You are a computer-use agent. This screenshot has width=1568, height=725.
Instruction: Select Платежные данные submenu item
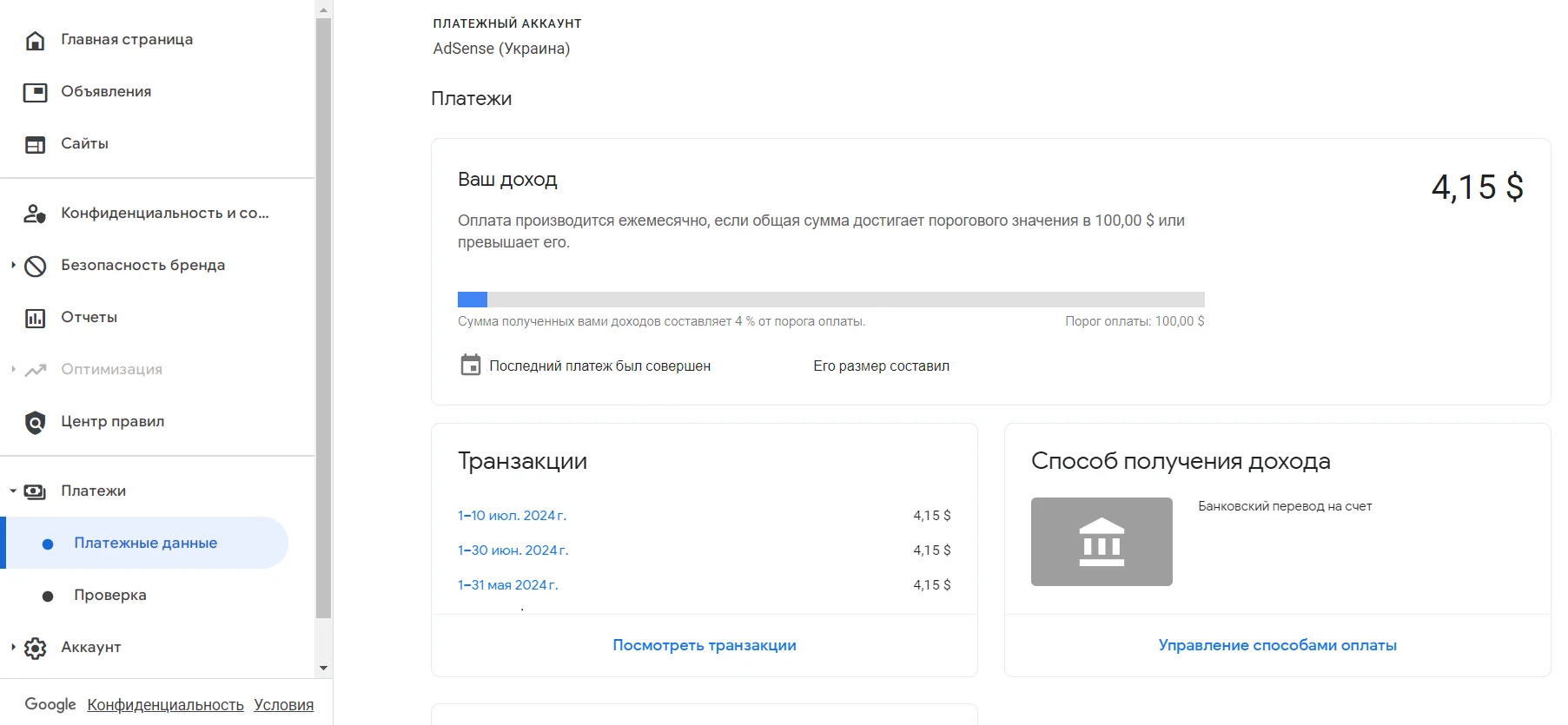[x=144, y=543]
